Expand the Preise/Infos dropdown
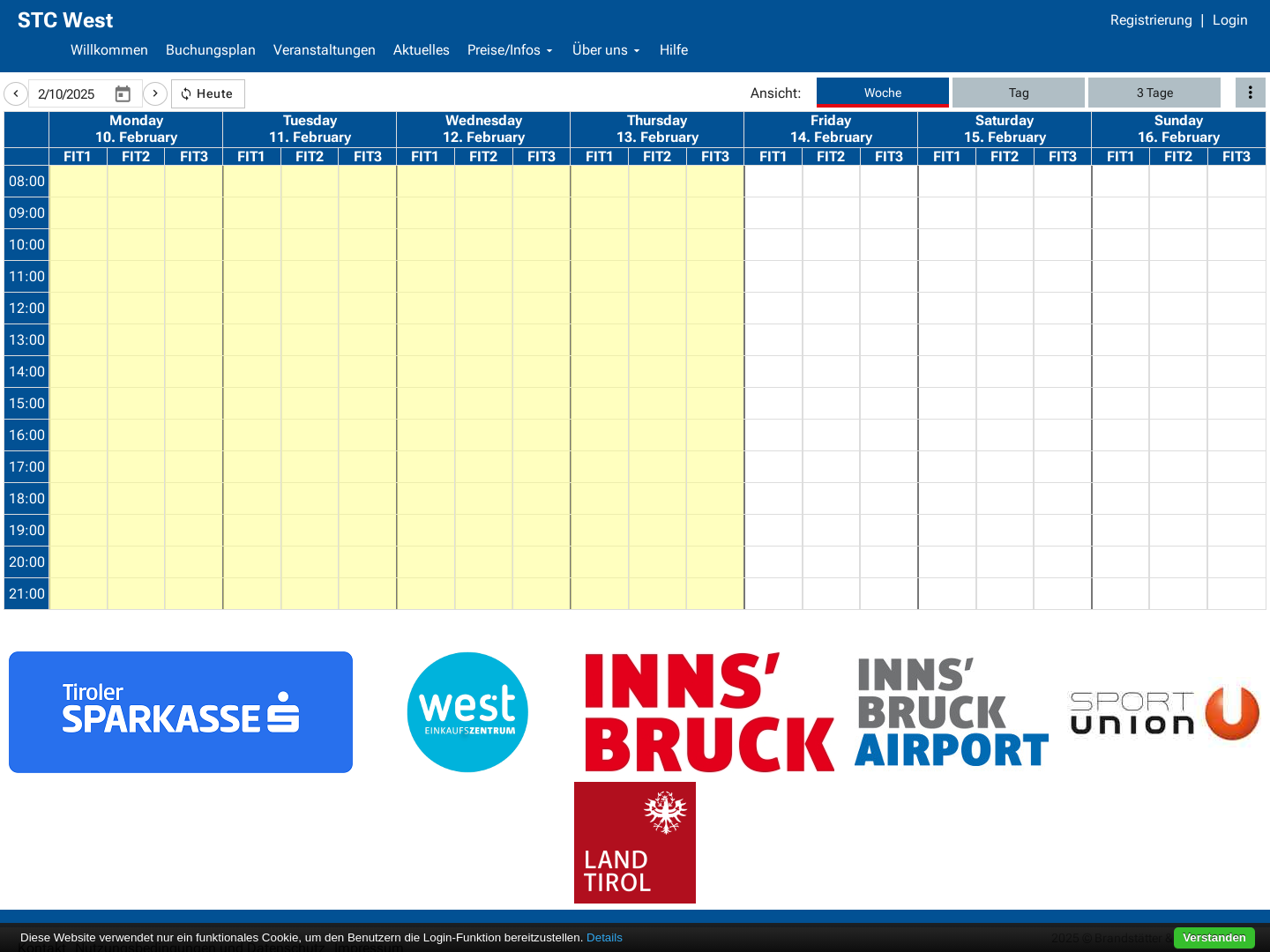The height and width of the screenshot is (952, 1270). tap(511, 50)
